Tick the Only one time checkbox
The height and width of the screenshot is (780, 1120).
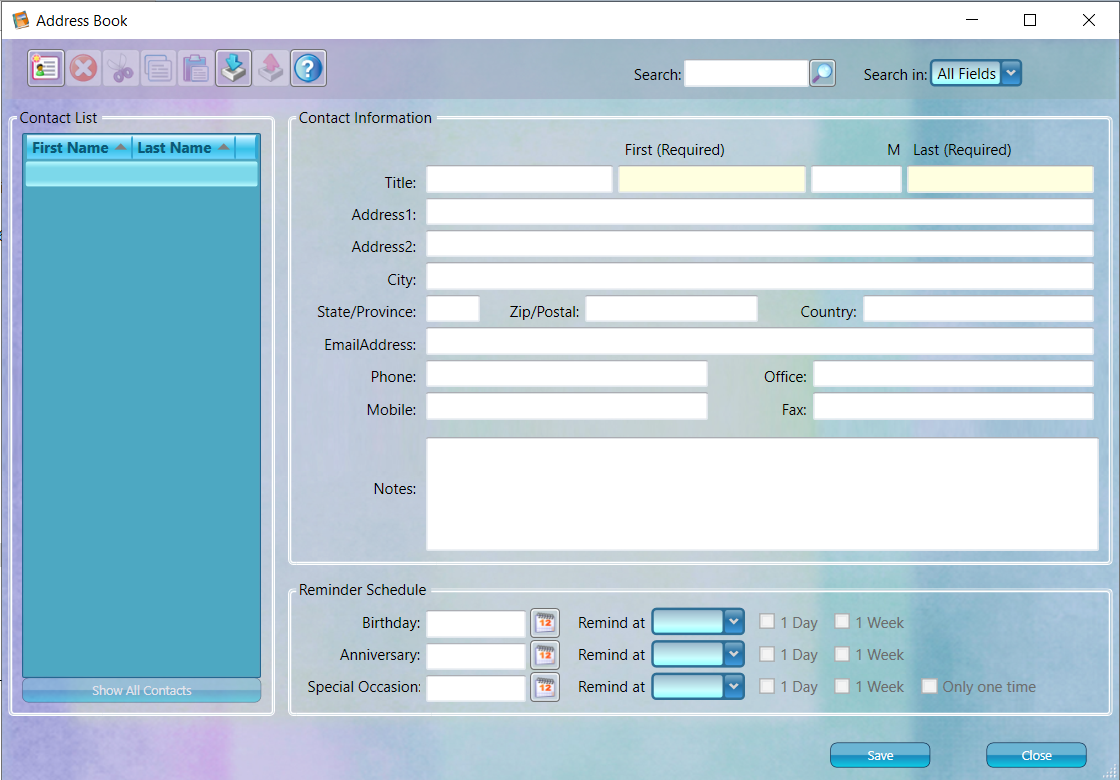(x=929, y=686)
